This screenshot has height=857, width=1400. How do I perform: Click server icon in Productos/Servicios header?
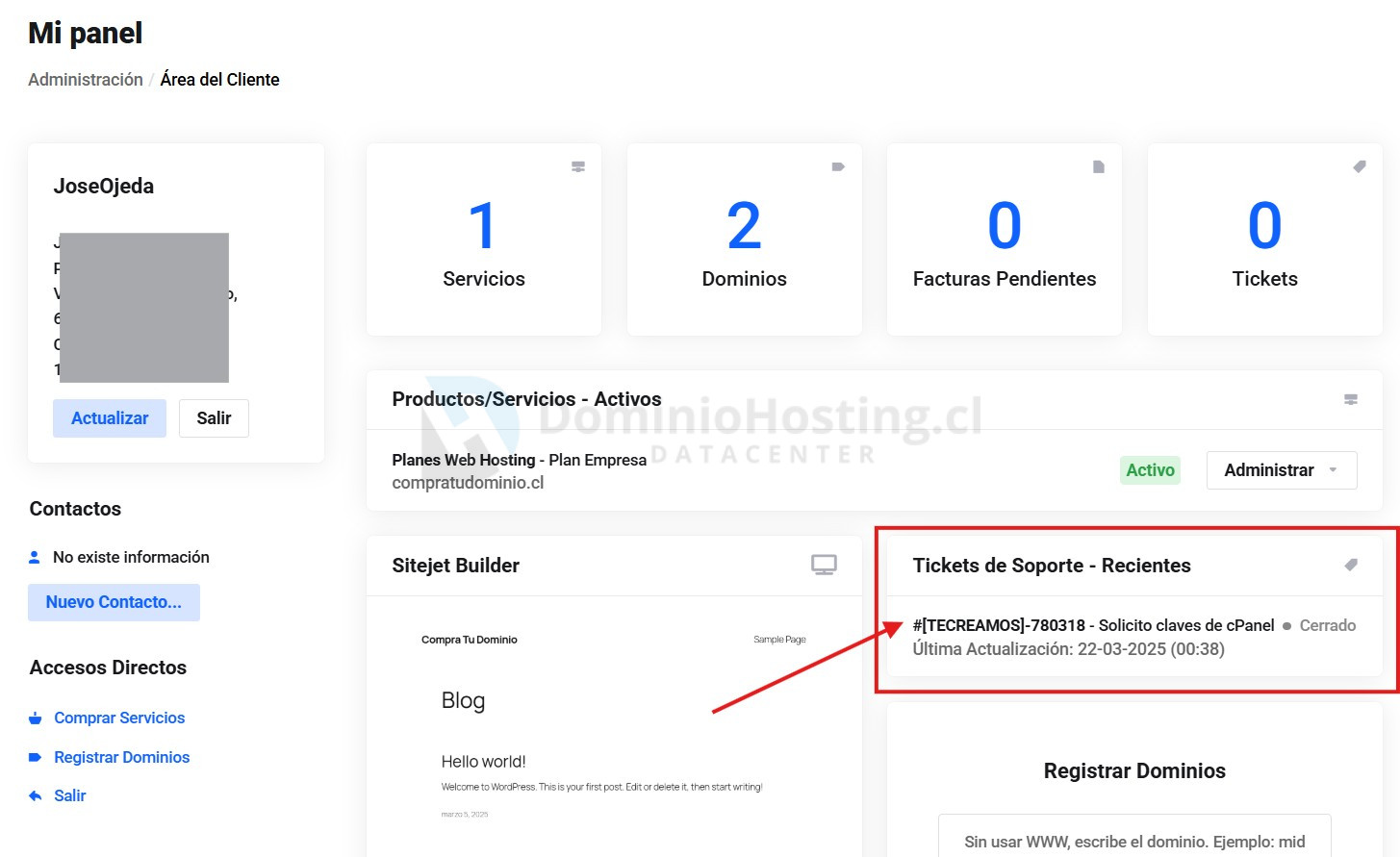[1351, 399]
